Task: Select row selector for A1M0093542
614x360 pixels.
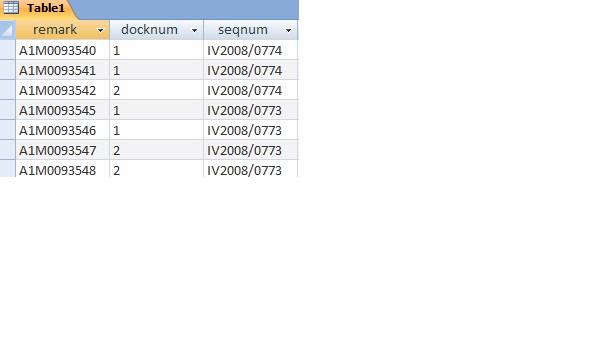Action: pyautogui.click(x=7, y=90)
